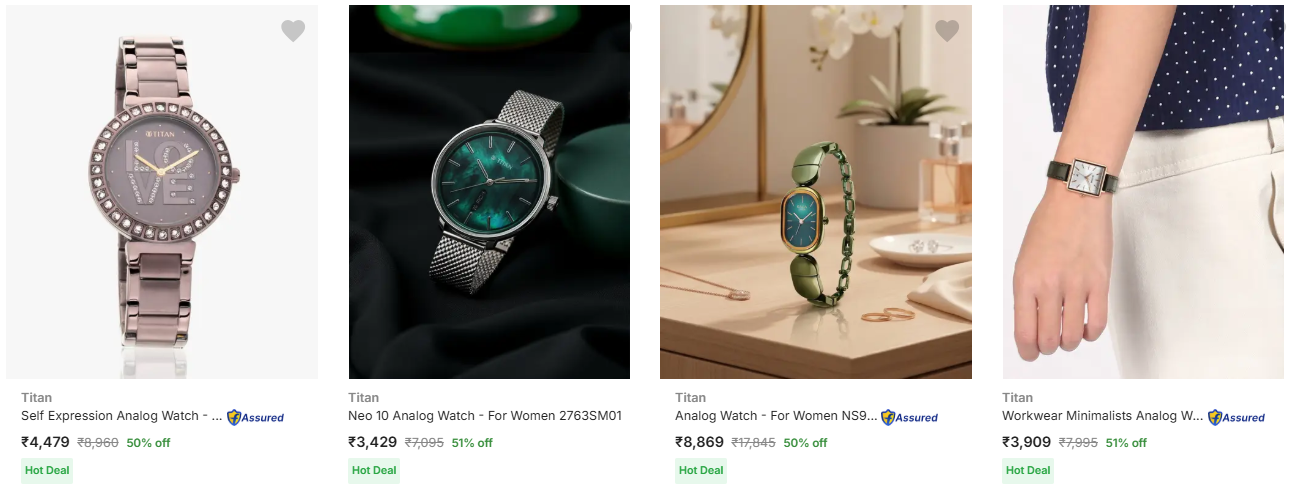
Task: Click Hot Deal tag under ₹3,429 watch
Action: pyautogui.click(x=374, y=470)
